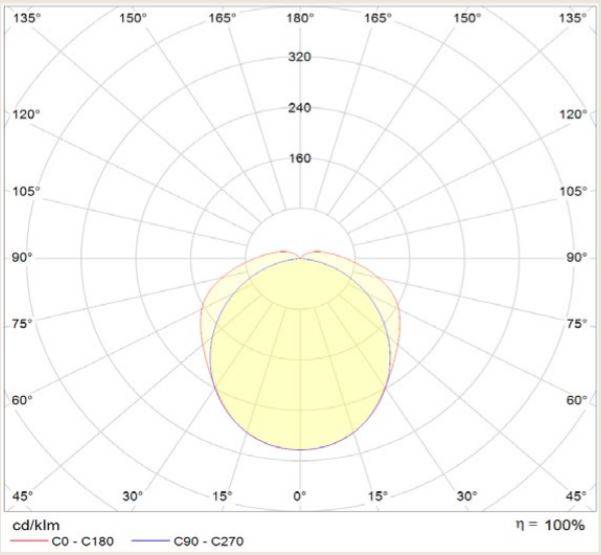Click the 90° label on the right side
The width and height of the screenshot is (601, 555).
pos(577,257)
